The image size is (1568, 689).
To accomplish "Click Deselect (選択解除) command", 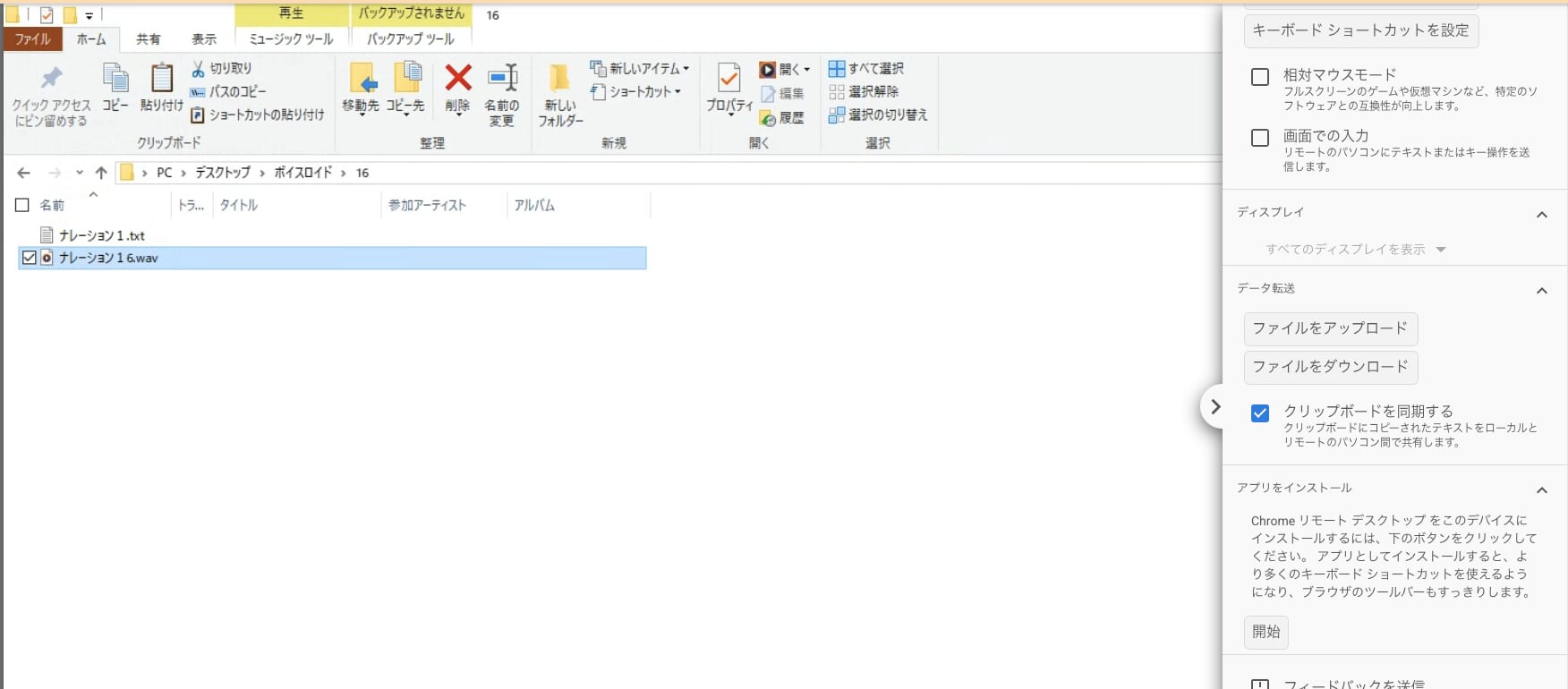I will click(x=864, y=91).
